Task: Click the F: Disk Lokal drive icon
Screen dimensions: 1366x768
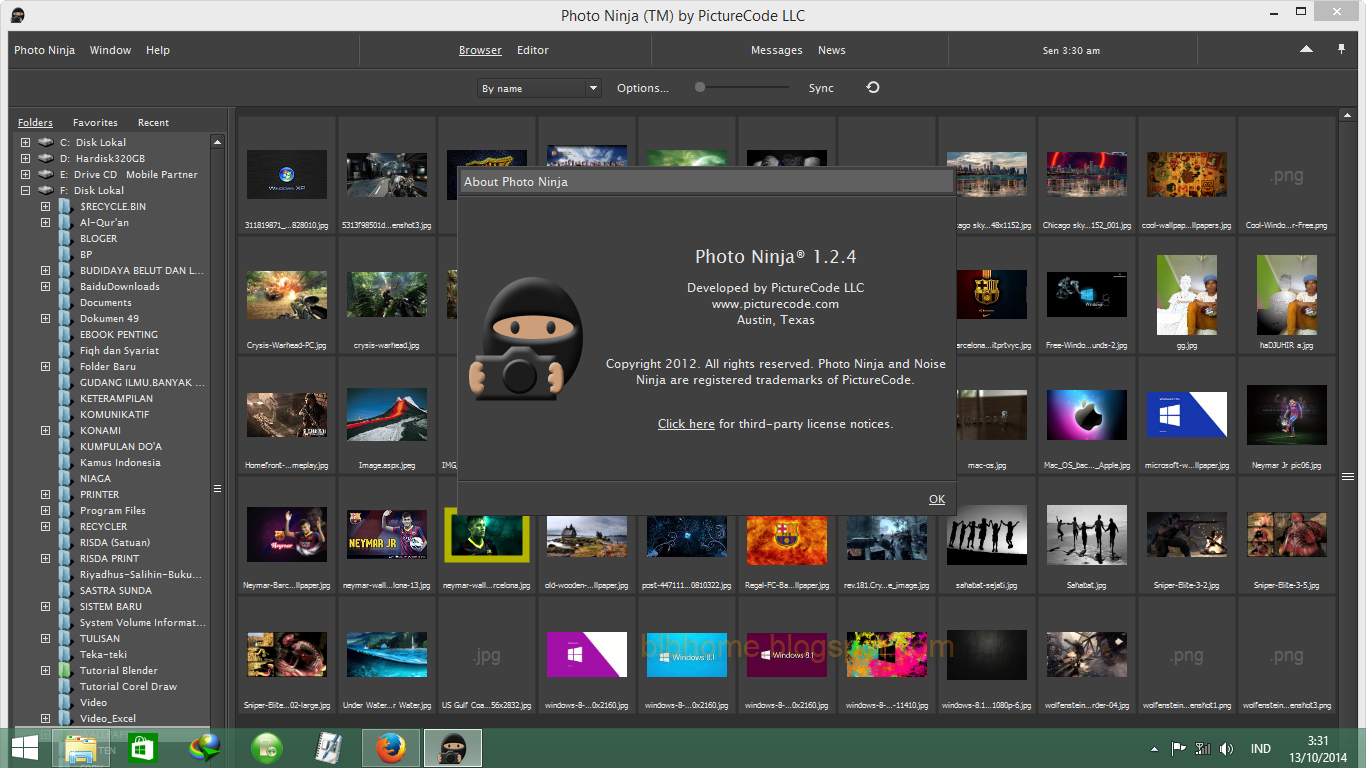Action: 46,190
